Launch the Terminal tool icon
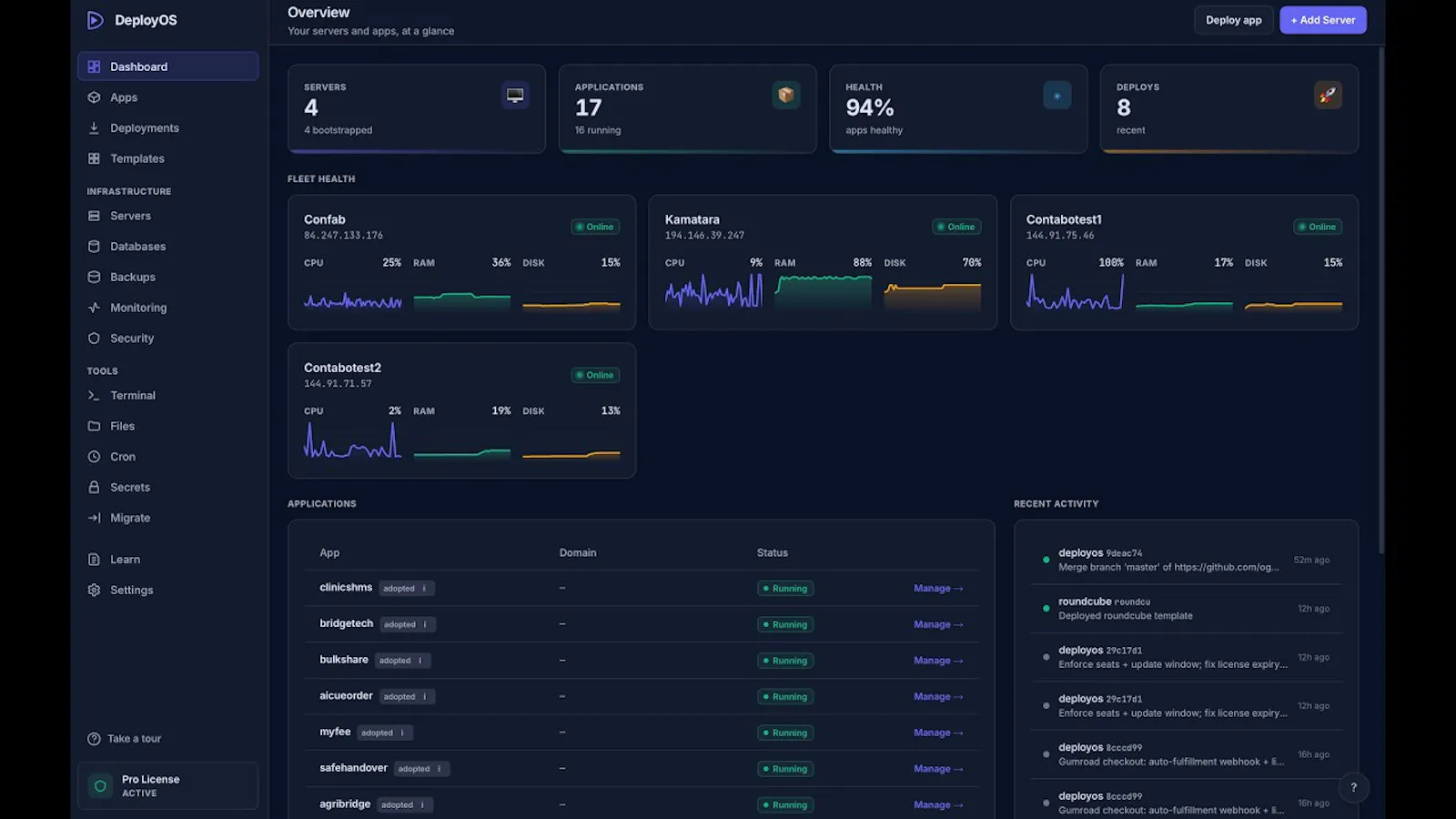Screen dimensions: 1456x819 click(94, 395)
